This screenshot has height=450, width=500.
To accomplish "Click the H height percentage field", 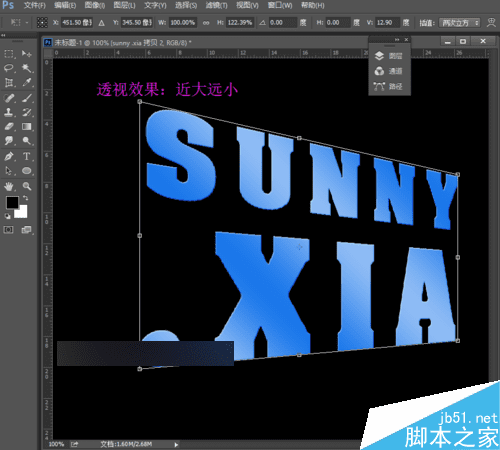I will click(x=240, y=23).
